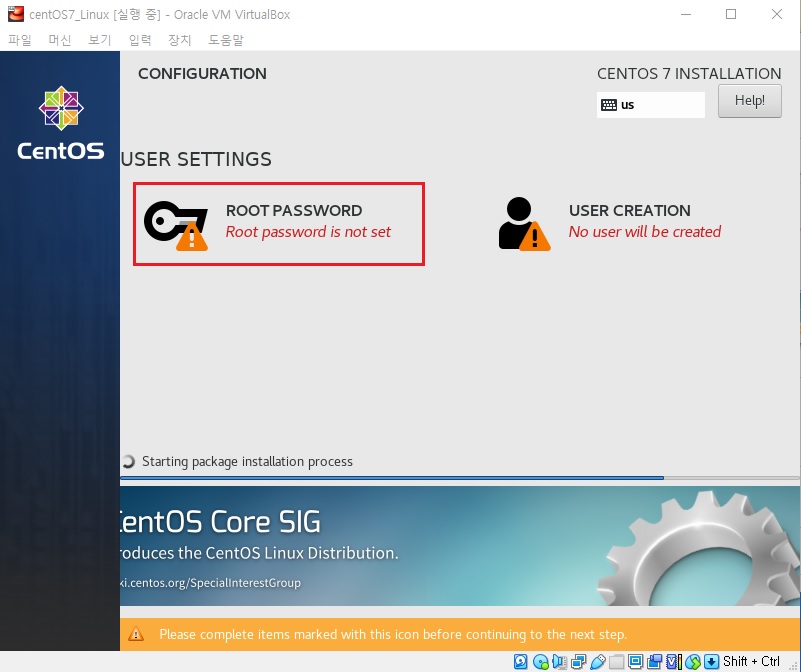The width and height of the screenshot is (801, 672).
Task: Click the hard disk activity status icon
Action: point(521,661)
